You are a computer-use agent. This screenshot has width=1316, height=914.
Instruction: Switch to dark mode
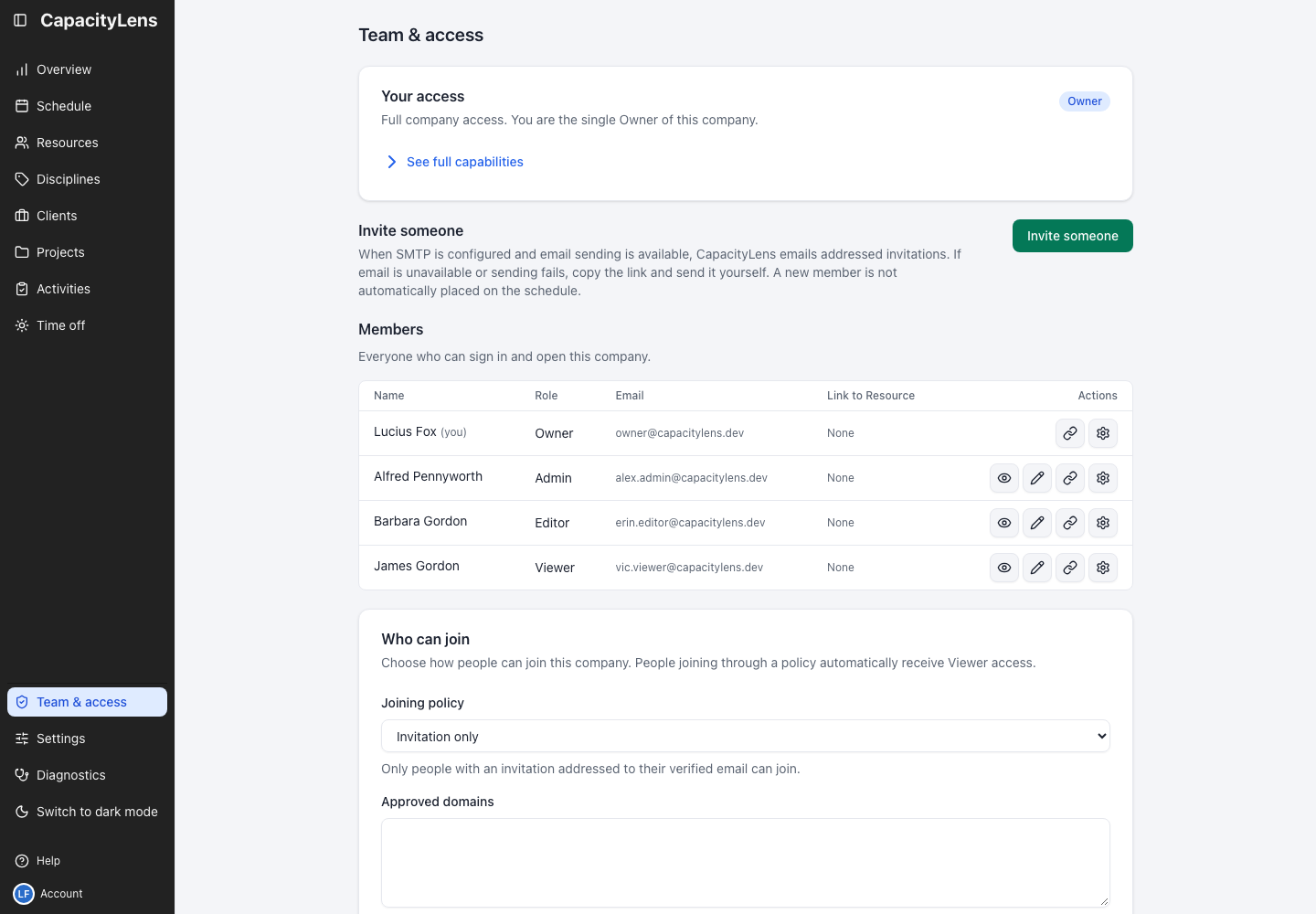[x=87, y=812]
